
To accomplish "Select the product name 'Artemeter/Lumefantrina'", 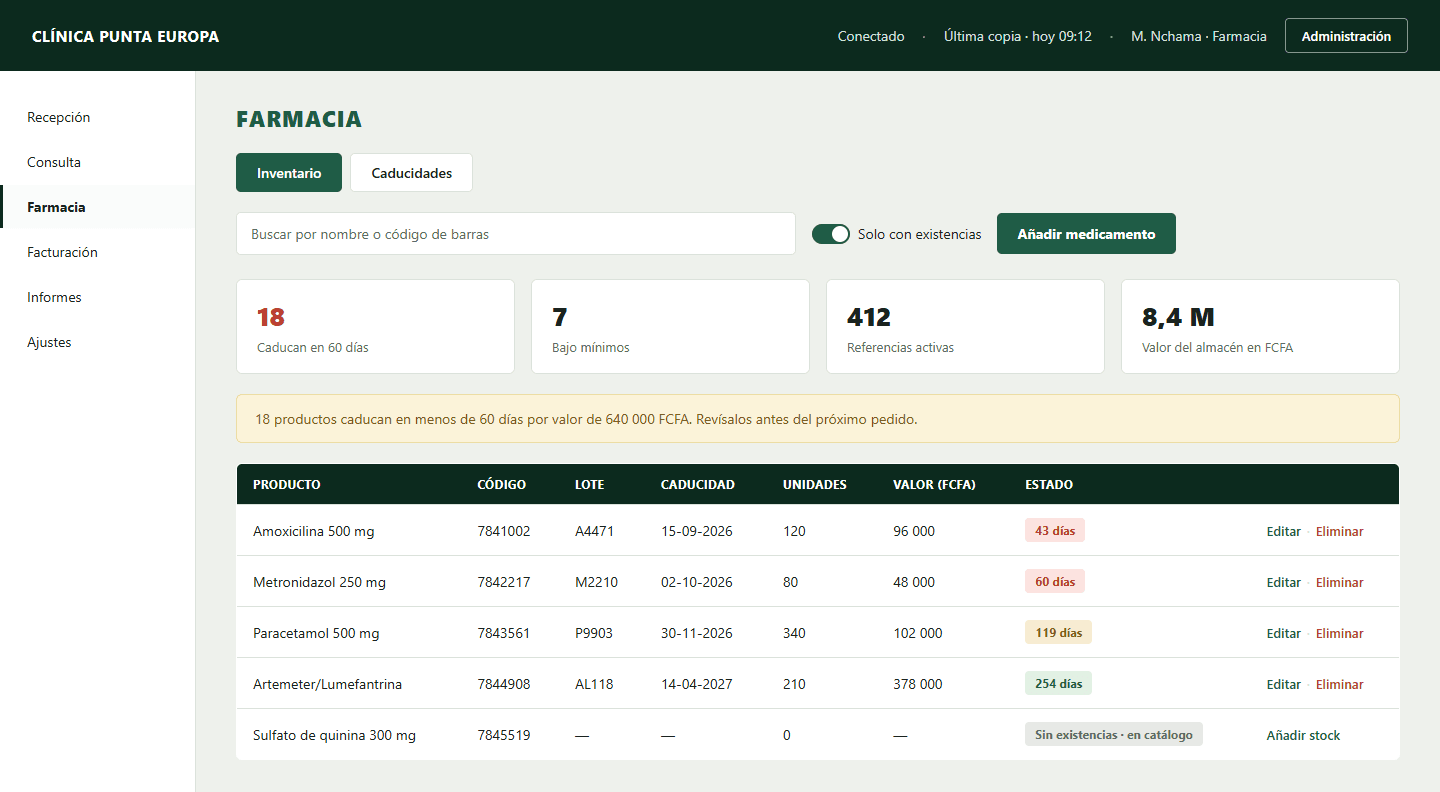I will point(328,684).
